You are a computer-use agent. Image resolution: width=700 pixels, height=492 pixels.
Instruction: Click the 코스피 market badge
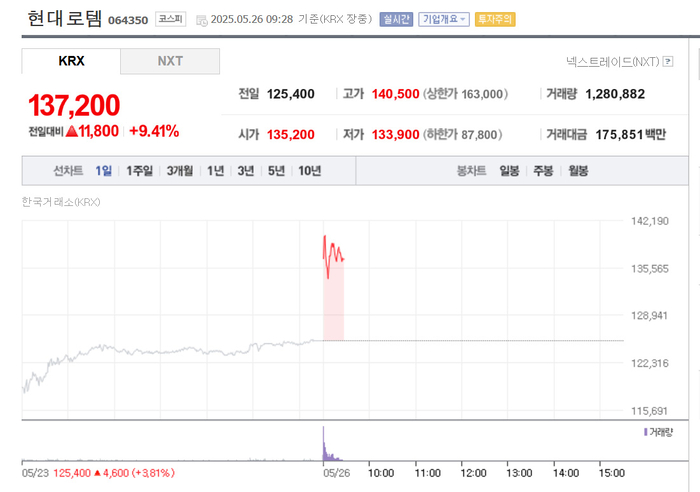pyautogui.click(x=171, y=19)
